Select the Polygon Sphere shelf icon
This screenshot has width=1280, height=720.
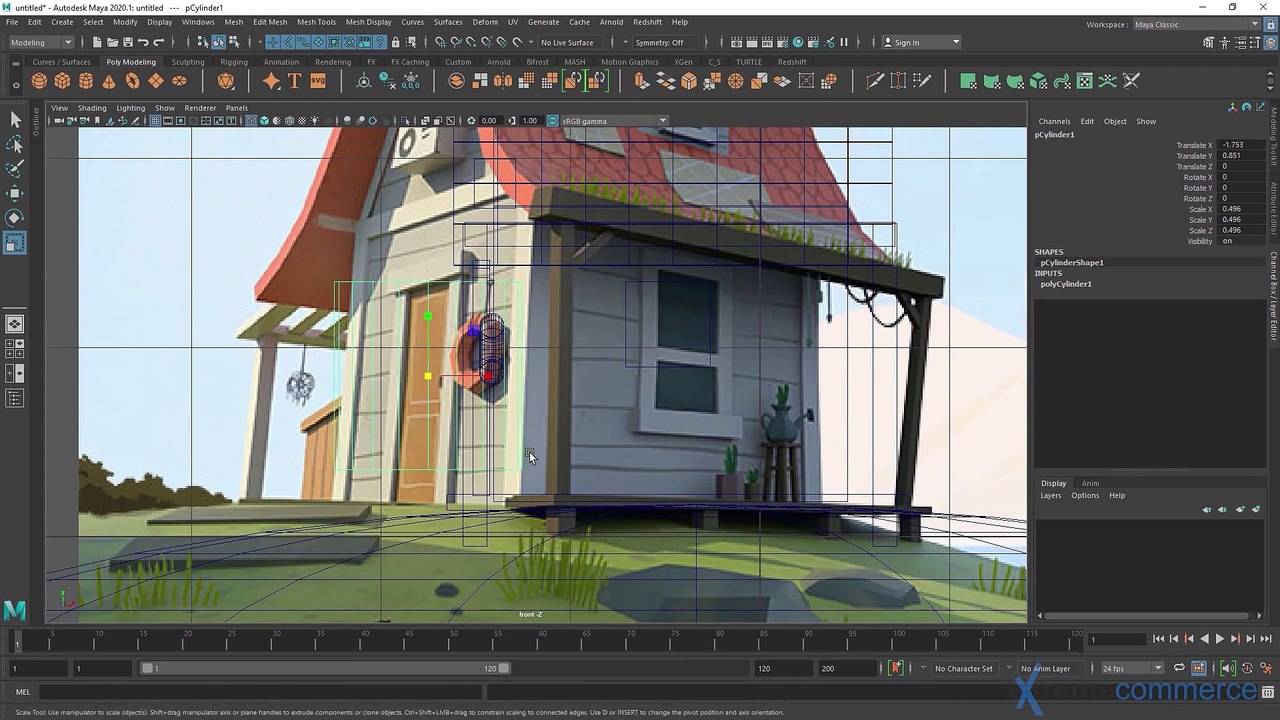point(39,81)
